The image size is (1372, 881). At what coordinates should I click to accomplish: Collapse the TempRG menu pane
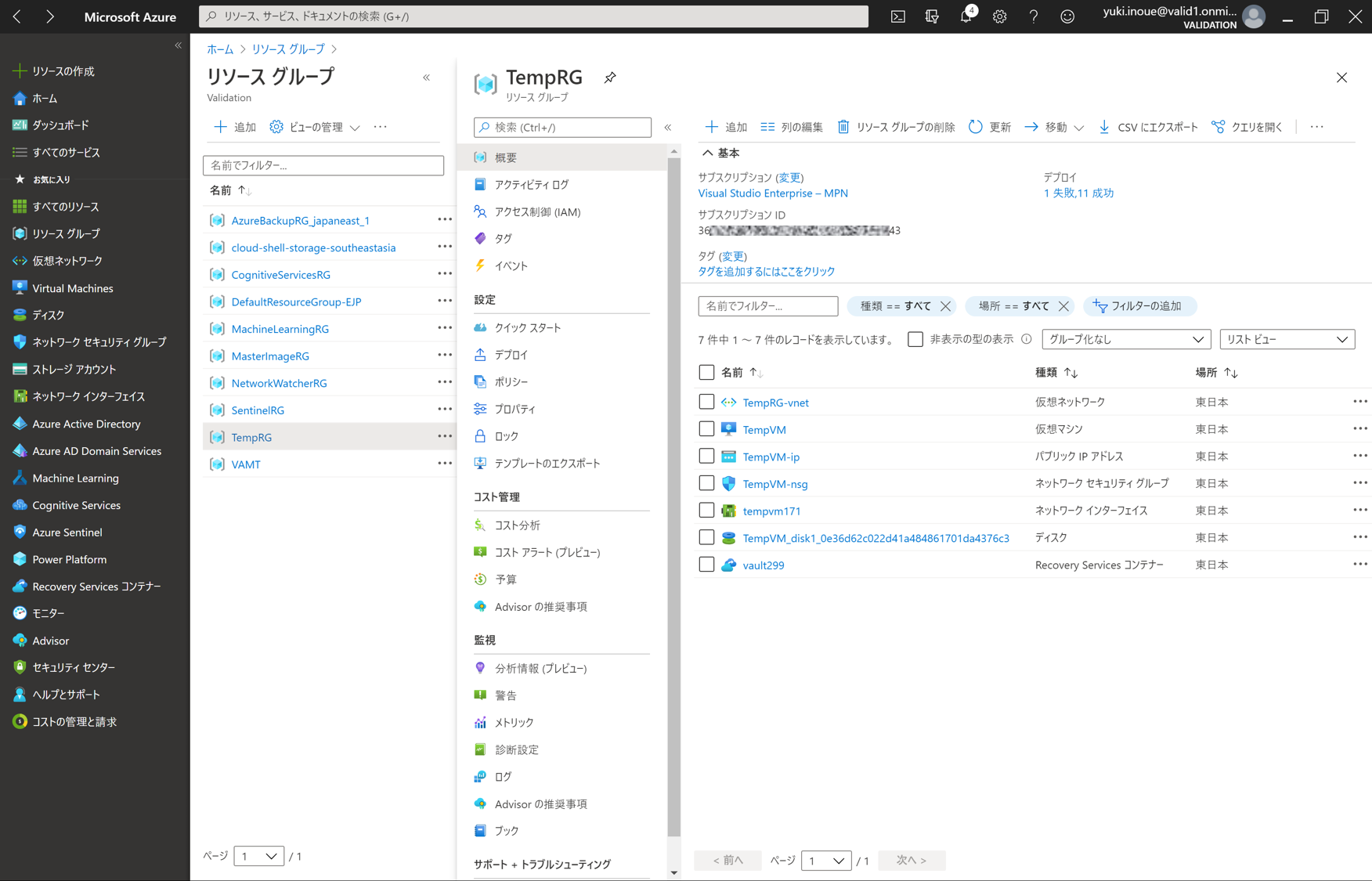(668, 127)
